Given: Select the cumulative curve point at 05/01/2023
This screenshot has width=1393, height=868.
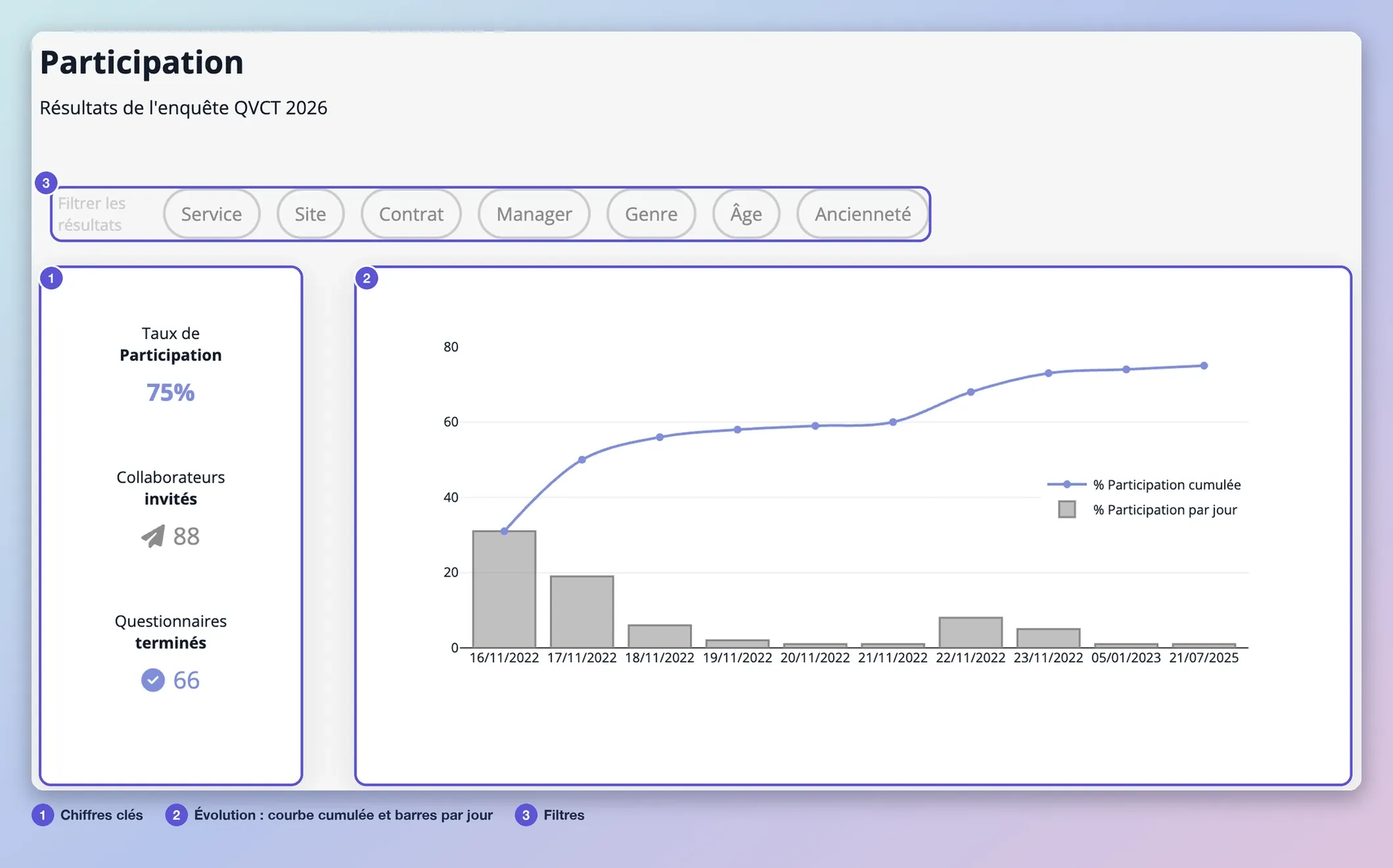Looking at the screenshot, I should 1126,370.
